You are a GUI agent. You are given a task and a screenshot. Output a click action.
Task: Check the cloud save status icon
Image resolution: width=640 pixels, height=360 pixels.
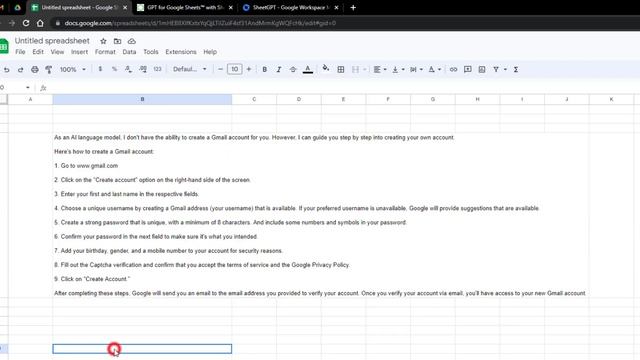[x=131, y=41]
